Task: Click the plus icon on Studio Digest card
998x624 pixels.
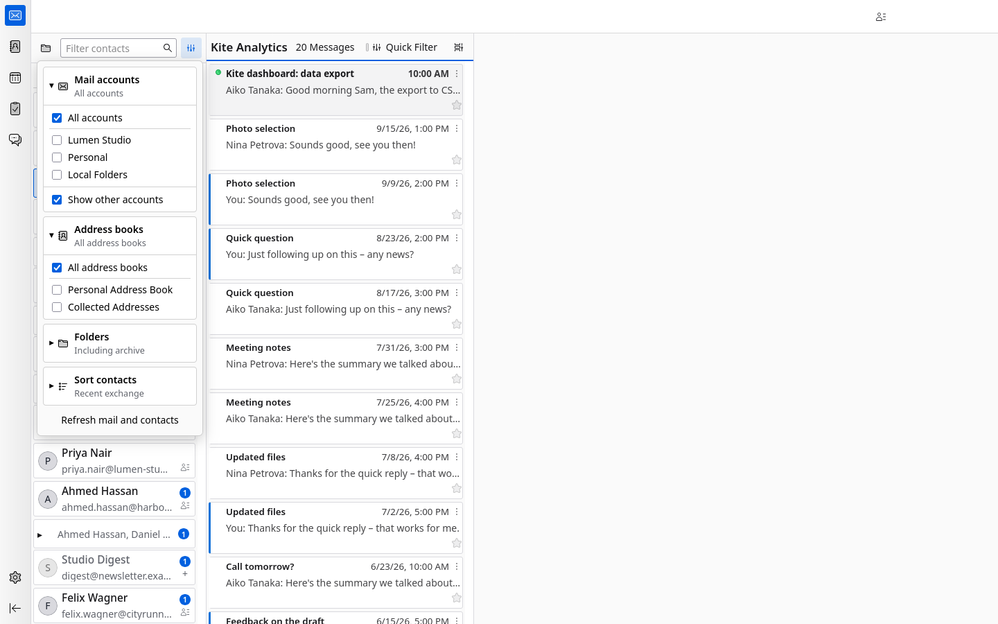Action: click(185, 574)
